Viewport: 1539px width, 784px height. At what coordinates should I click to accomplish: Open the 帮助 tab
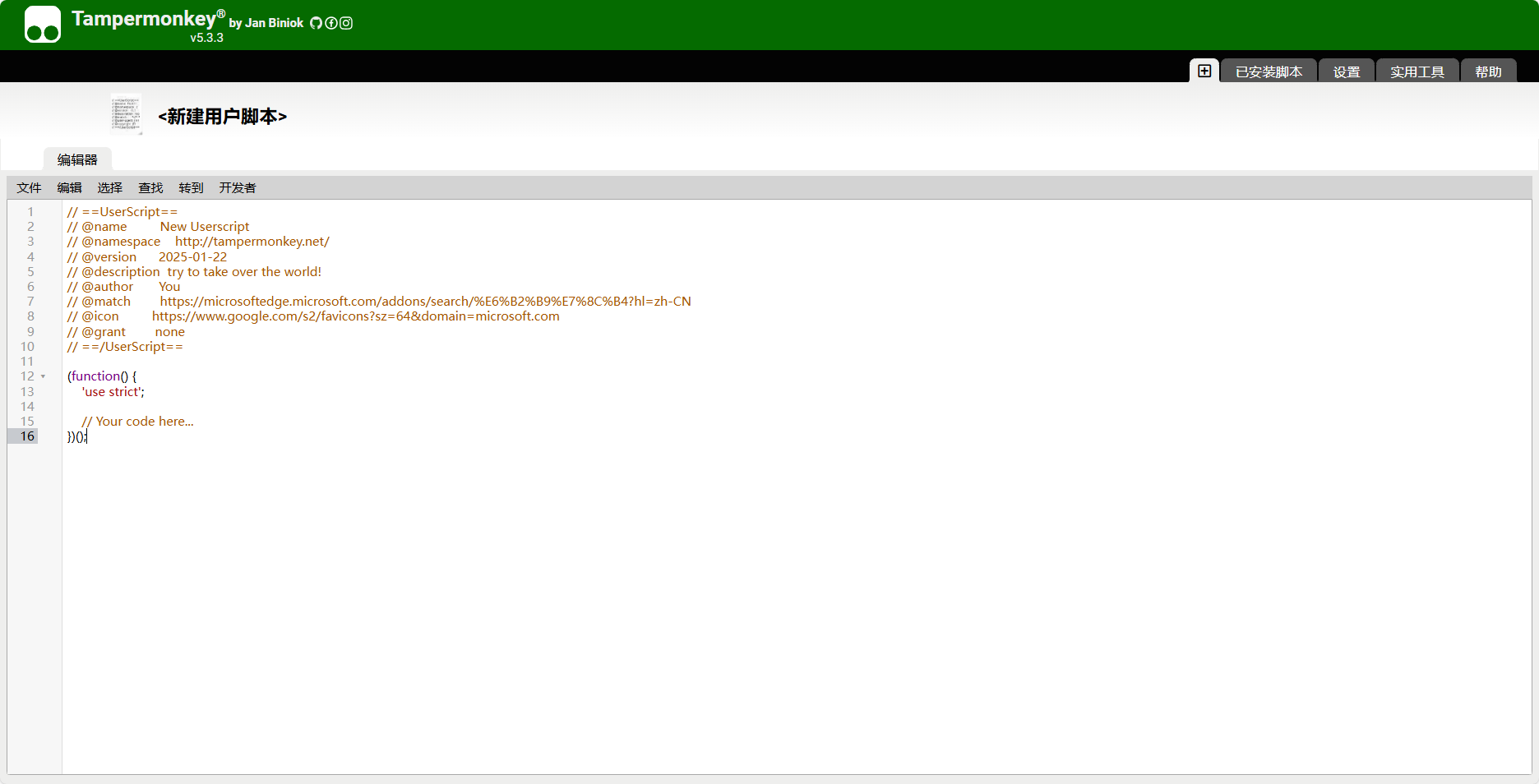(x=1488, y=71)
